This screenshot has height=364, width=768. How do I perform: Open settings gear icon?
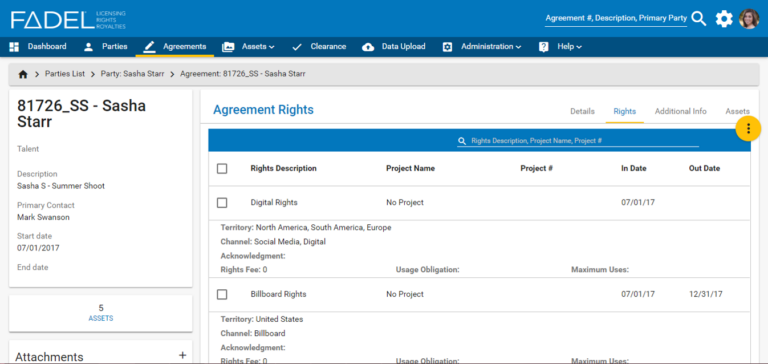coord(724,19)
